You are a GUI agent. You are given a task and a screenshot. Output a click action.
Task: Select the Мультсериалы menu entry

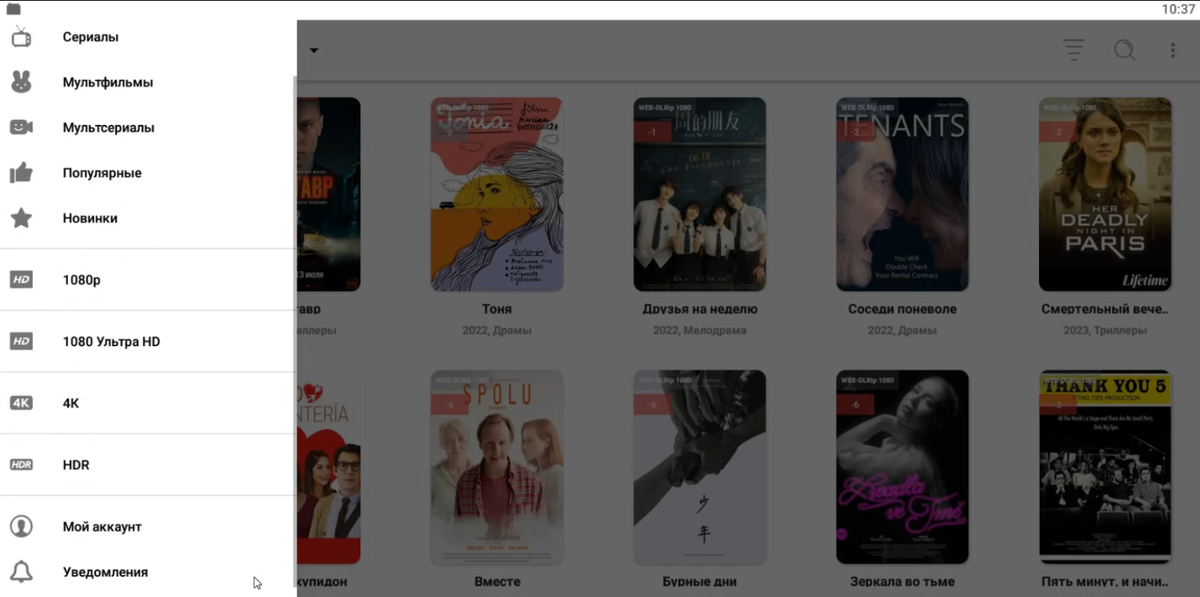tap(148, 127)
